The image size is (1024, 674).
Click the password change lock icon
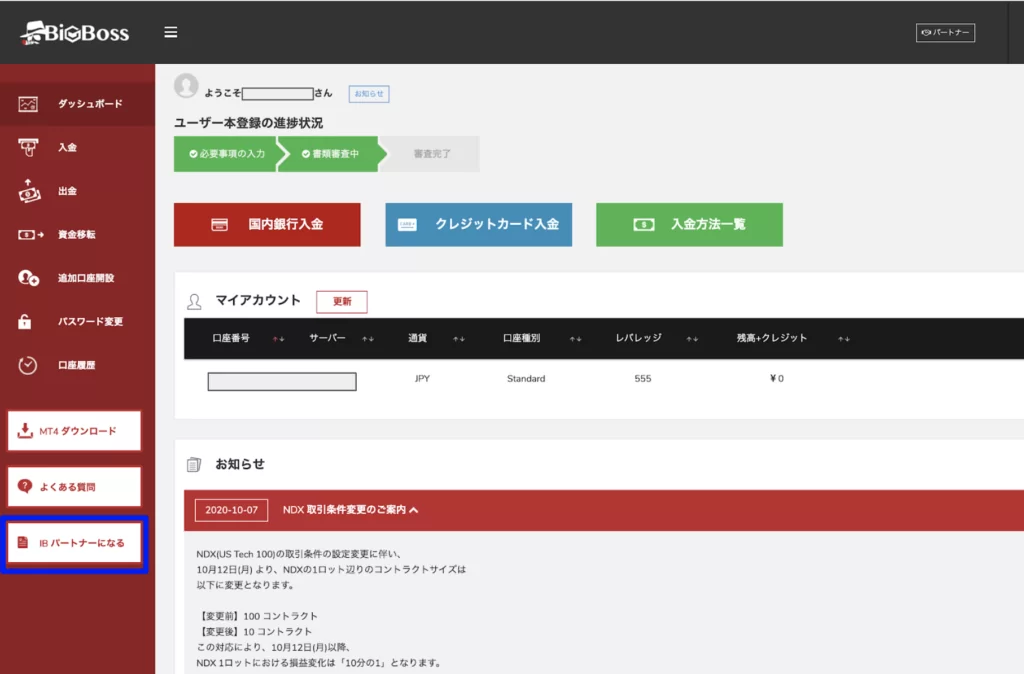(28, 322)
